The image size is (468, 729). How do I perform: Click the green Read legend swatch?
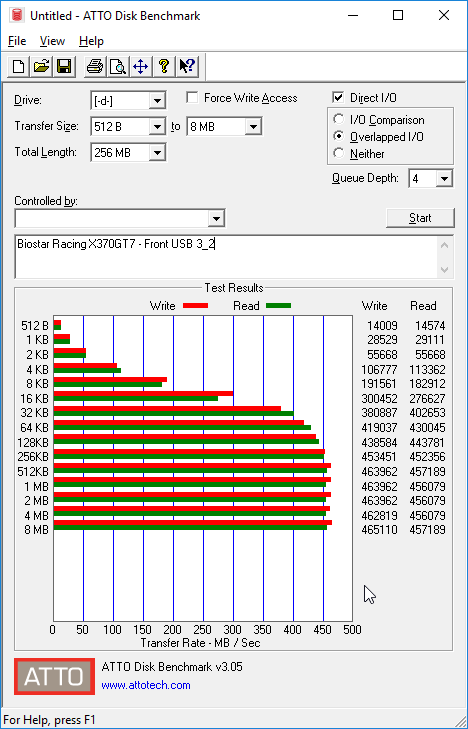point(278,305)
